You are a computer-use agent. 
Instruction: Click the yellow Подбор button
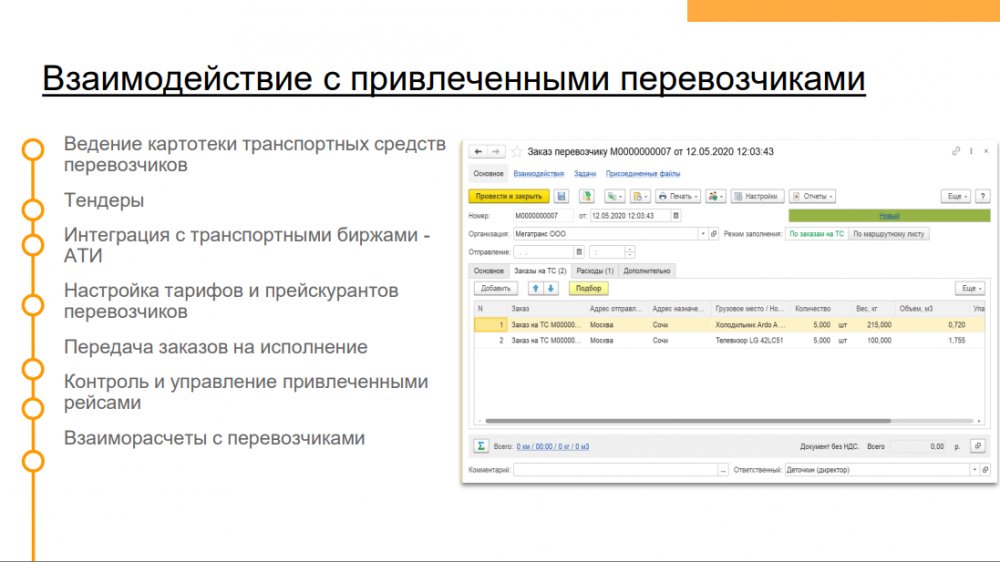point(588,288)
